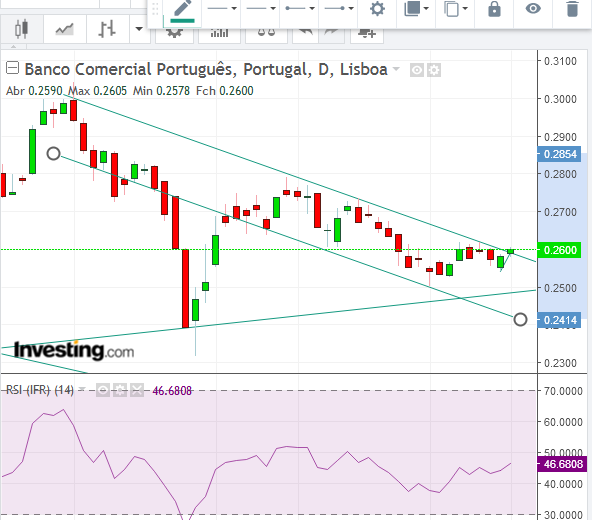Screen dimensions: 605x520
Task: Open chart properties gear behind the floating toolbar
Action: [x=174, y=34]
